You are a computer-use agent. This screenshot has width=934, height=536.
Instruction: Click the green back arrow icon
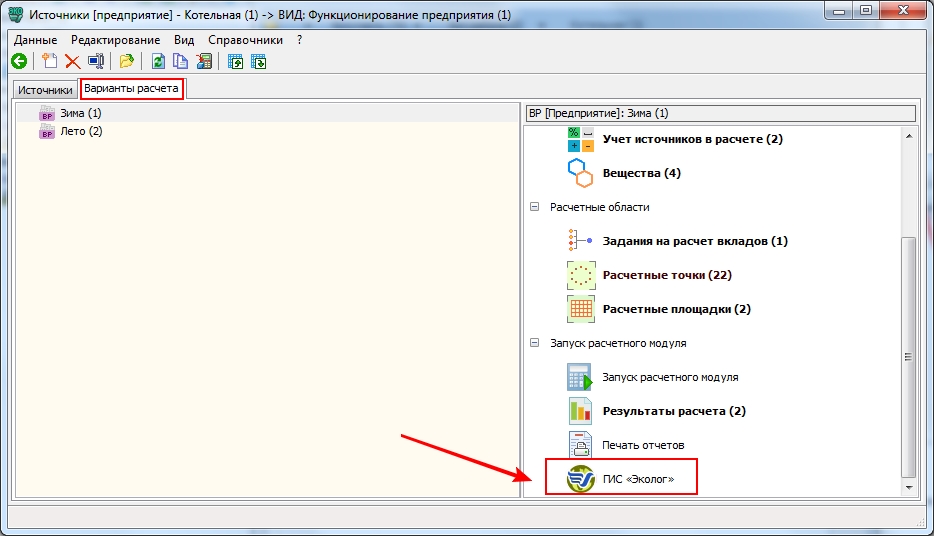click(x=19, y=61)
